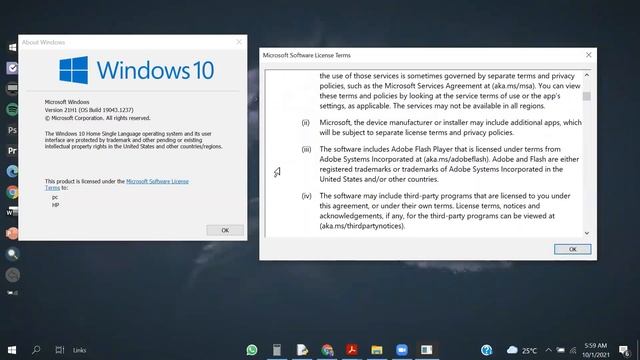Click the license text scroll up arrow
The image size is (640, 360).
(587, 75)
